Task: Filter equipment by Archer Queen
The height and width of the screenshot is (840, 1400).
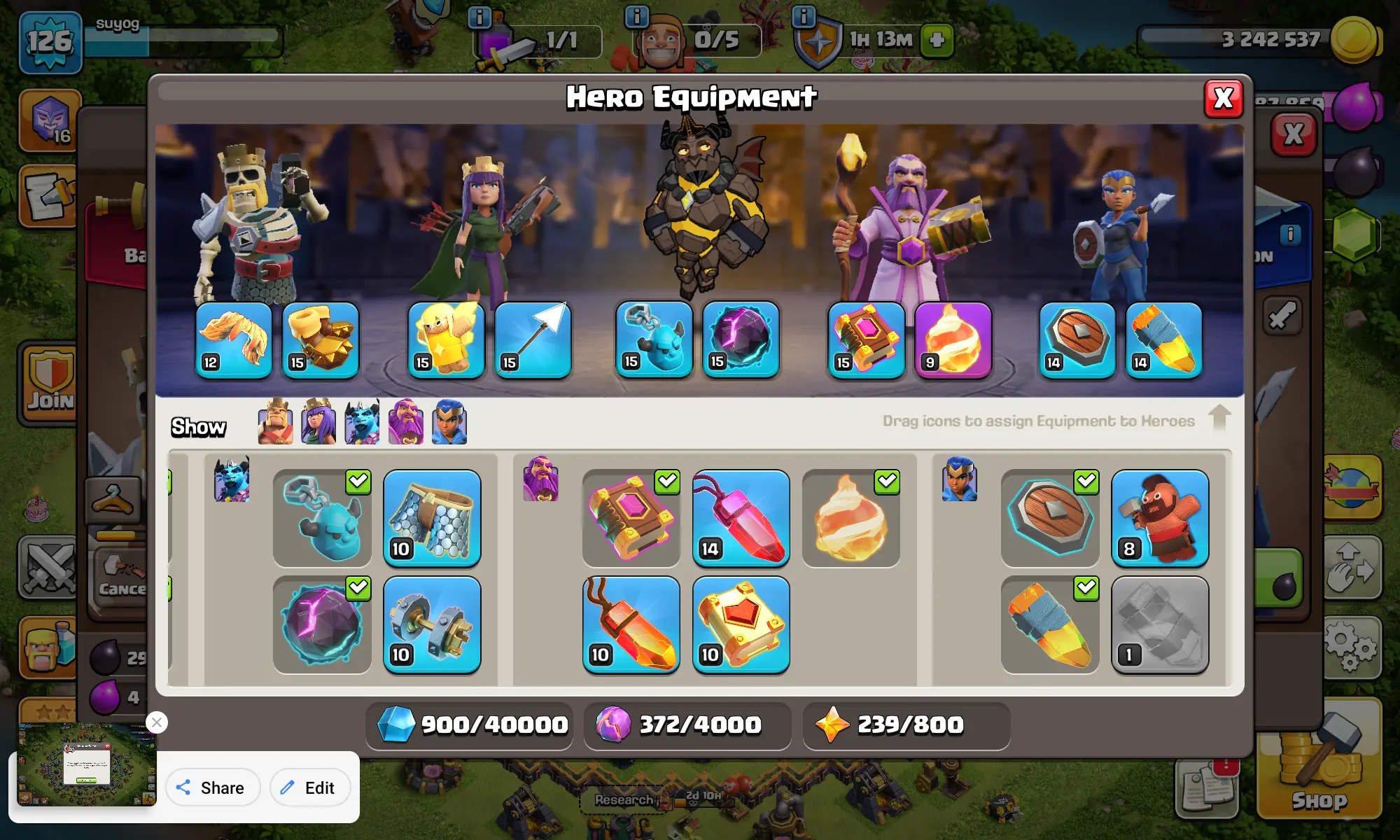Action: pyautogui.click(x=318, y=422)
